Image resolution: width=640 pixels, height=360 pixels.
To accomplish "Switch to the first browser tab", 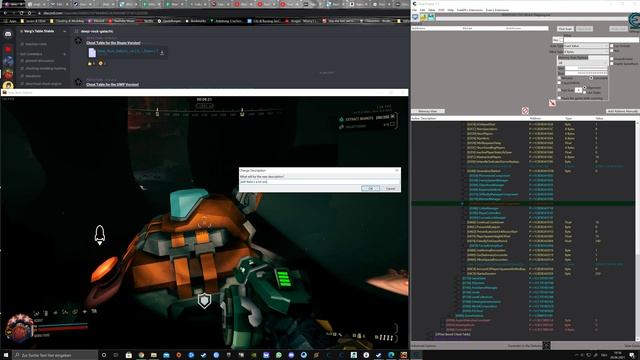I will click(x=12, y=4).
